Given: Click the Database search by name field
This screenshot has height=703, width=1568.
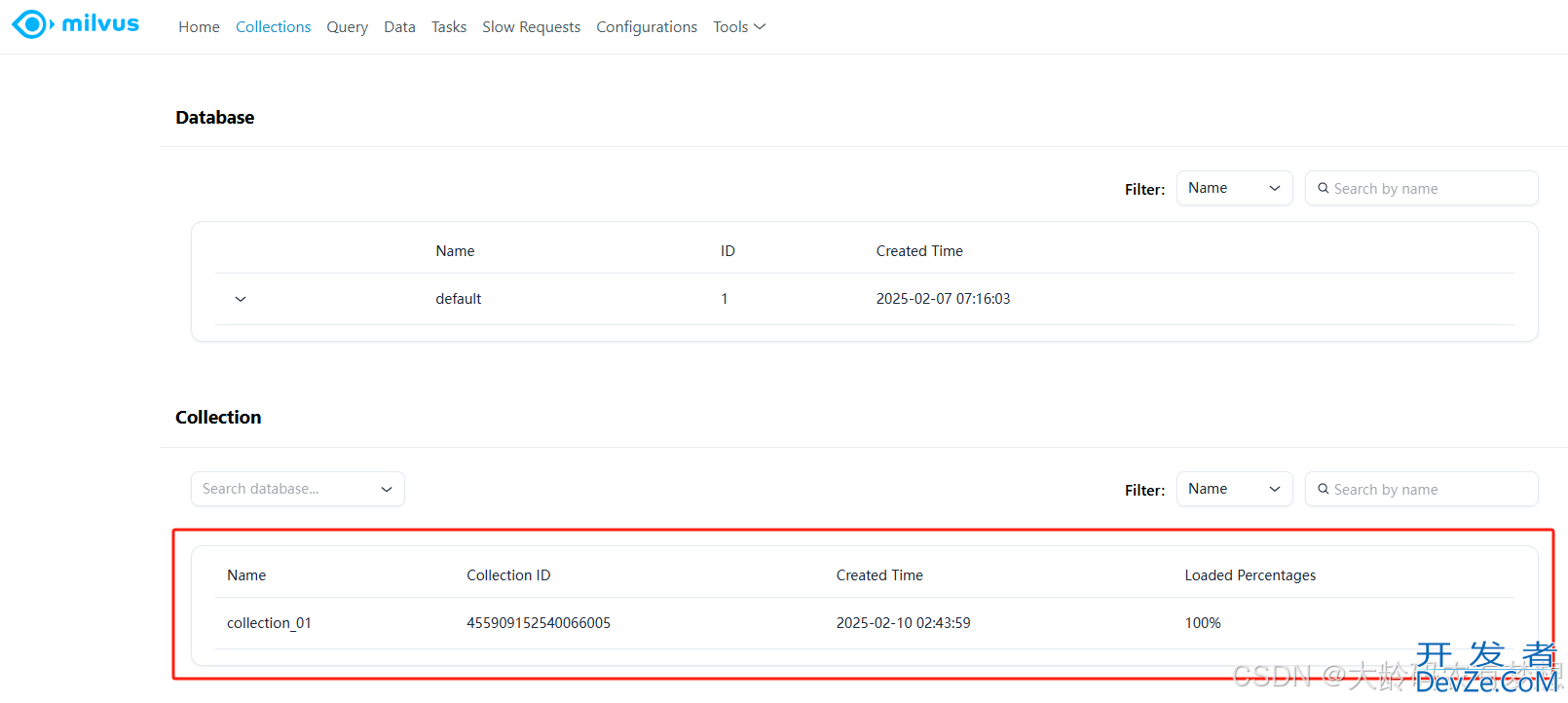Looking at the screenshot, I should click(1430, 189).
